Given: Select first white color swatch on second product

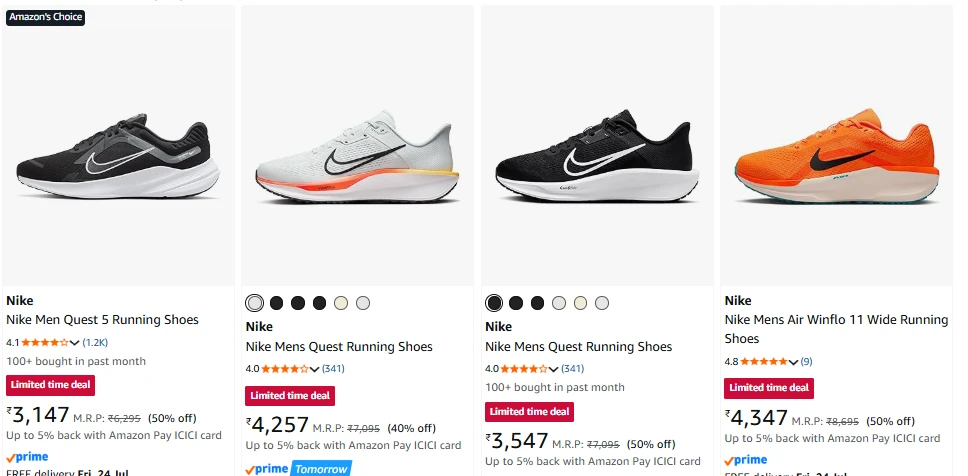Looking at the screenshot, I should (254, 303).
